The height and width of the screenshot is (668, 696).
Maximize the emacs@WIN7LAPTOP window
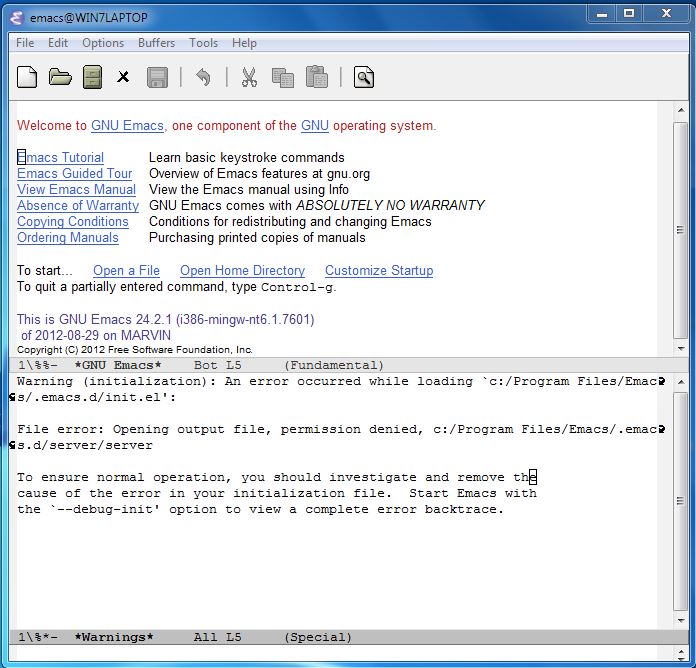[629, 14]
